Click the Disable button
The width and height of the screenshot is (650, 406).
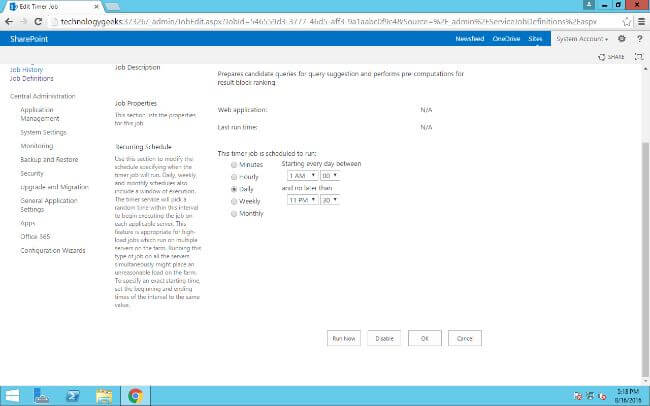384,338
